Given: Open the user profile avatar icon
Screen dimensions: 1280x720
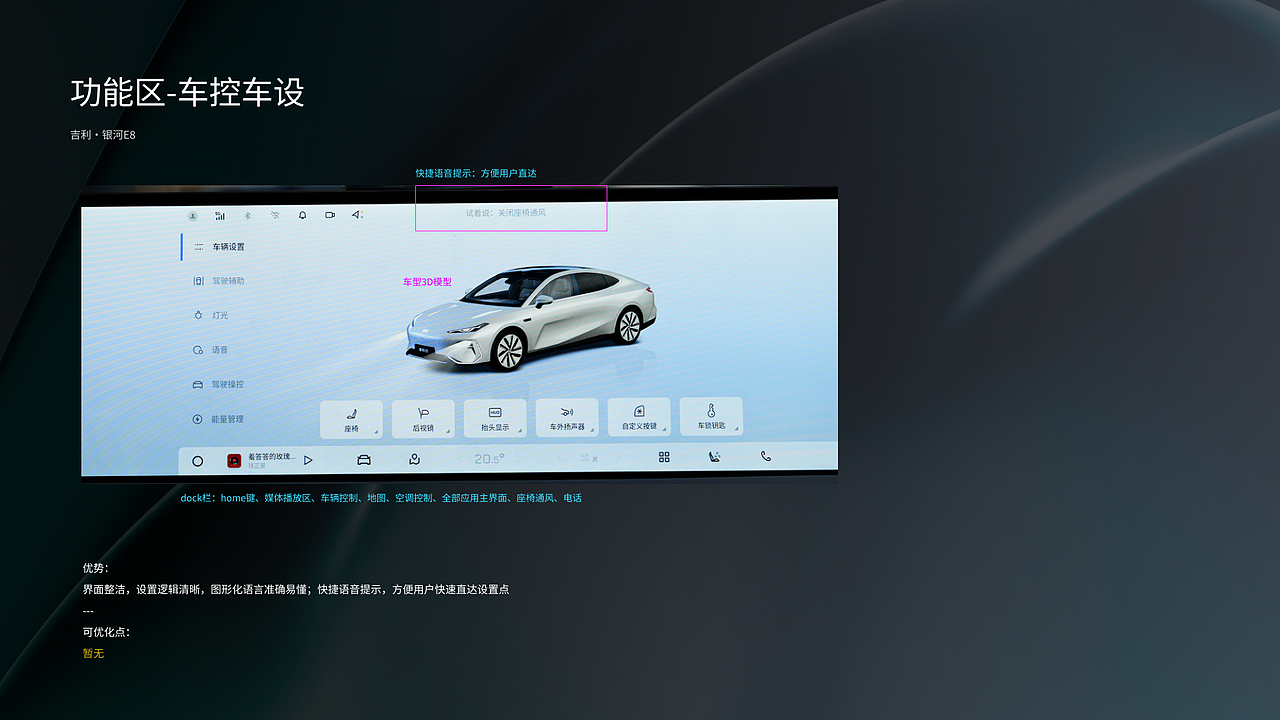Looking at the screenshot, I should pyautogui.click(x=192, y=215).
